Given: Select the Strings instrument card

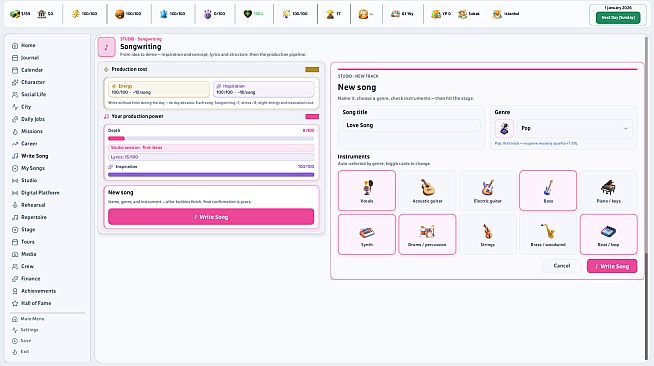Looking at the screenshot, I should [488, 234].
